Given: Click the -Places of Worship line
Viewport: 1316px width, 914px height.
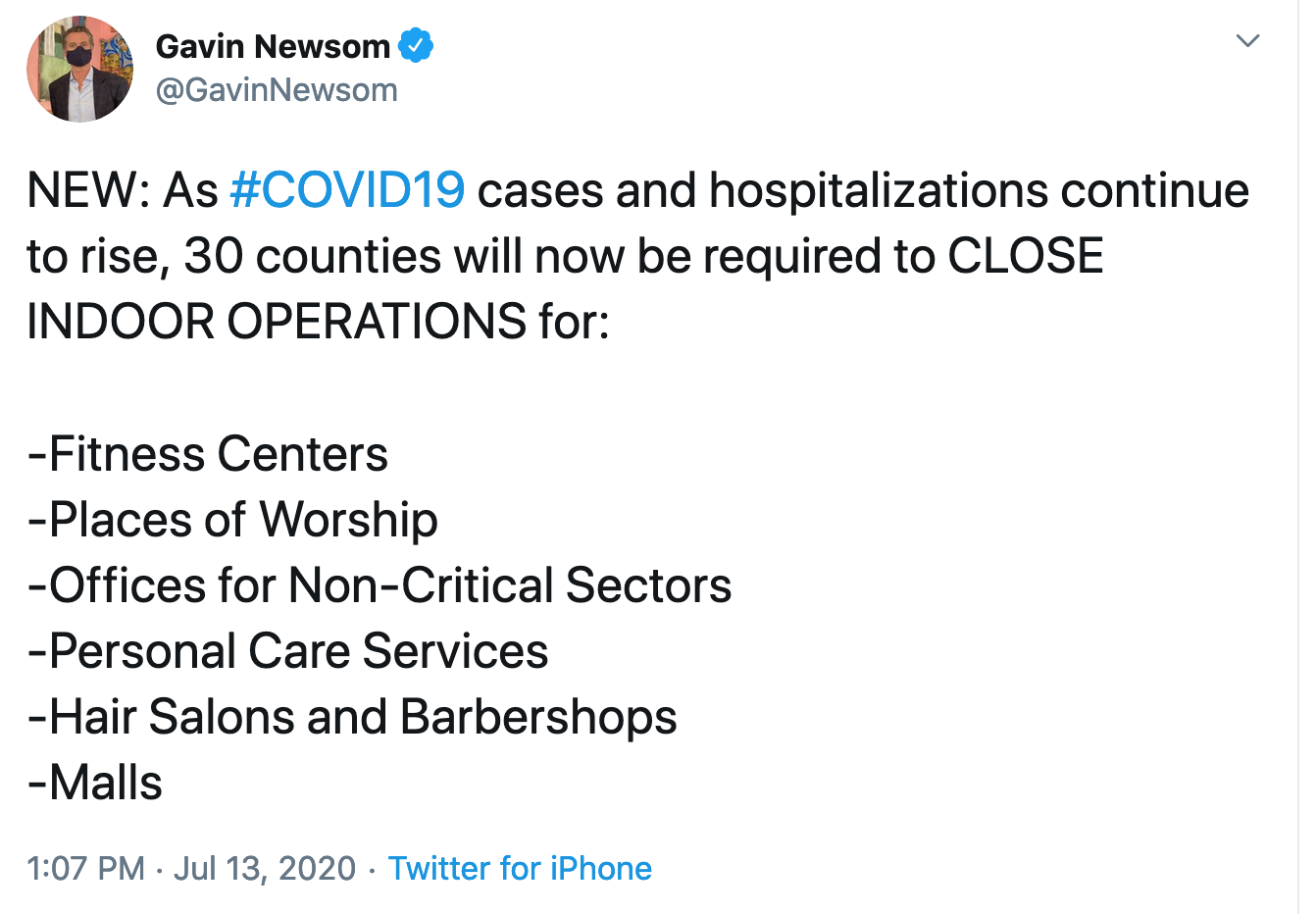Looking at the screenshot, I should pos(232,521).
